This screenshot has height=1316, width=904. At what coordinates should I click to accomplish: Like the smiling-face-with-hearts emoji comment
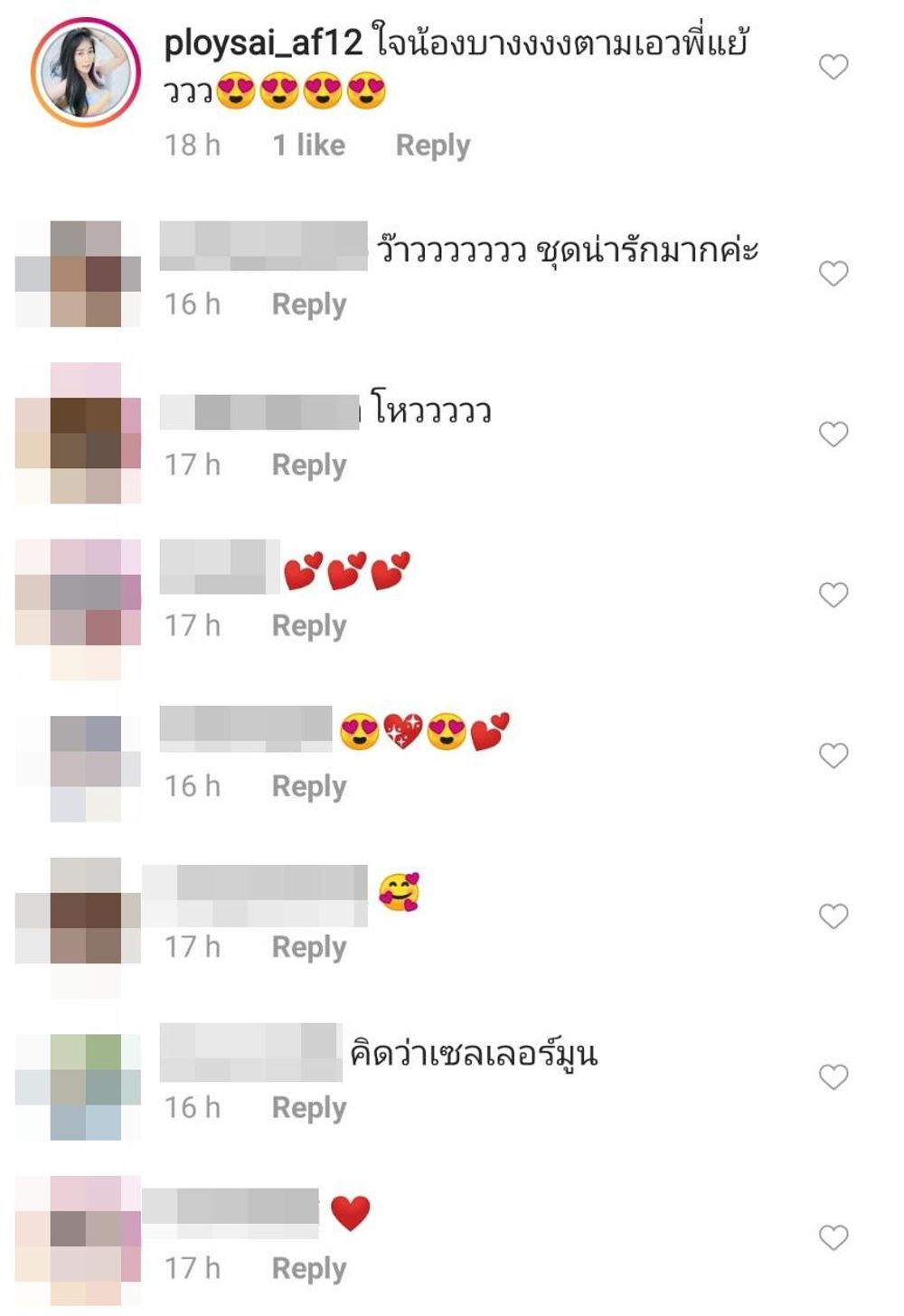[833, 916]
